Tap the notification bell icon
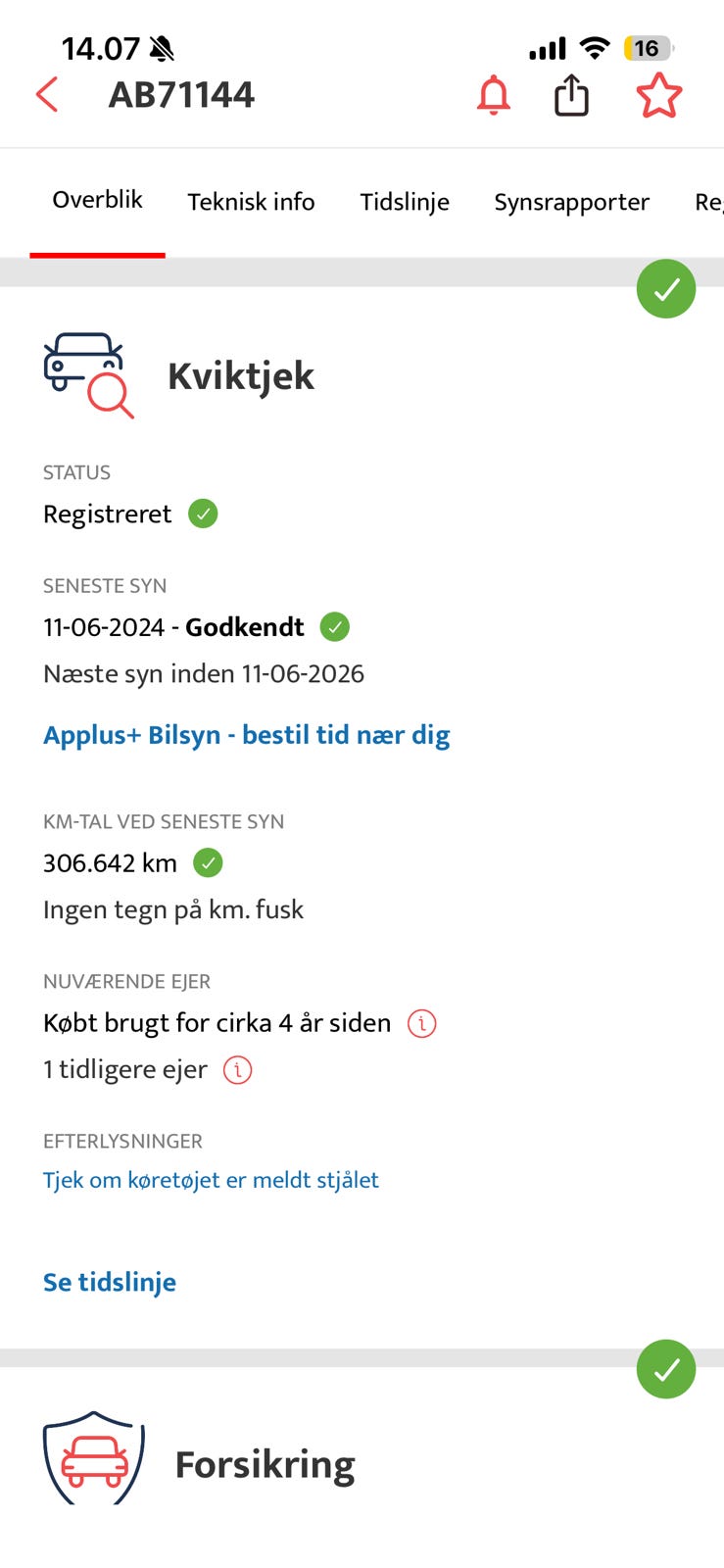Viewport: 724px width, 1568px height. [x=494, y=95]
